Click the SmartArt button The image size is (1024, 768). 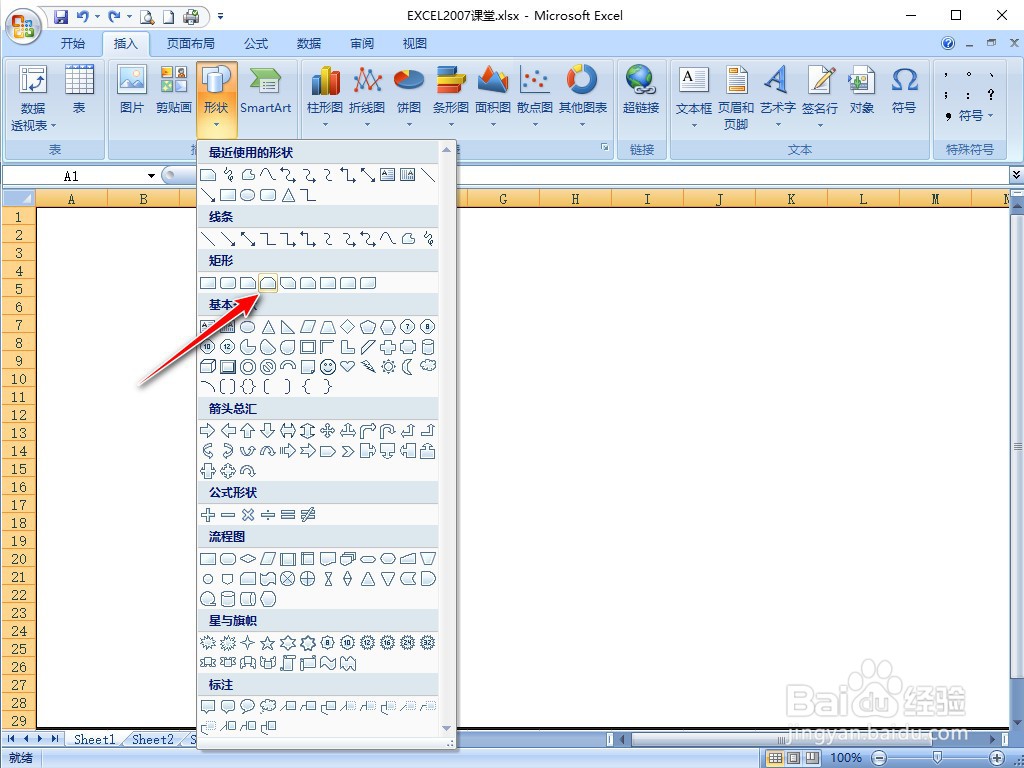(x=265, y=90)
